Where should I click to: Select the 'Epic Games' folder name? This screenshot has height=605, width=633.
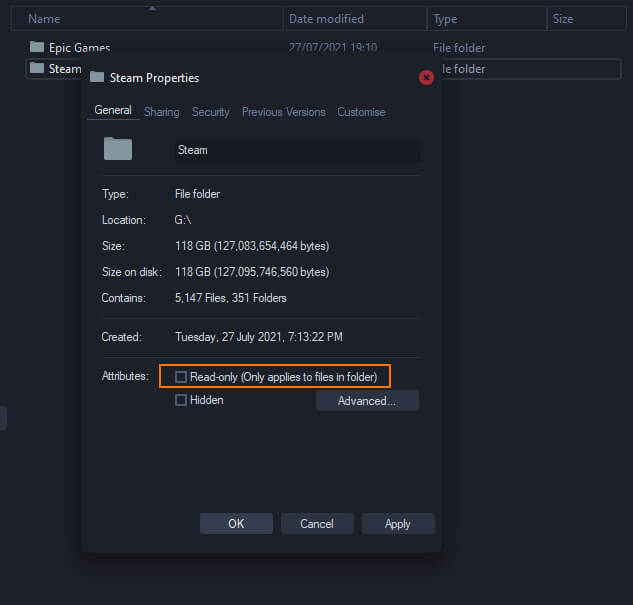tap(80, 48)
